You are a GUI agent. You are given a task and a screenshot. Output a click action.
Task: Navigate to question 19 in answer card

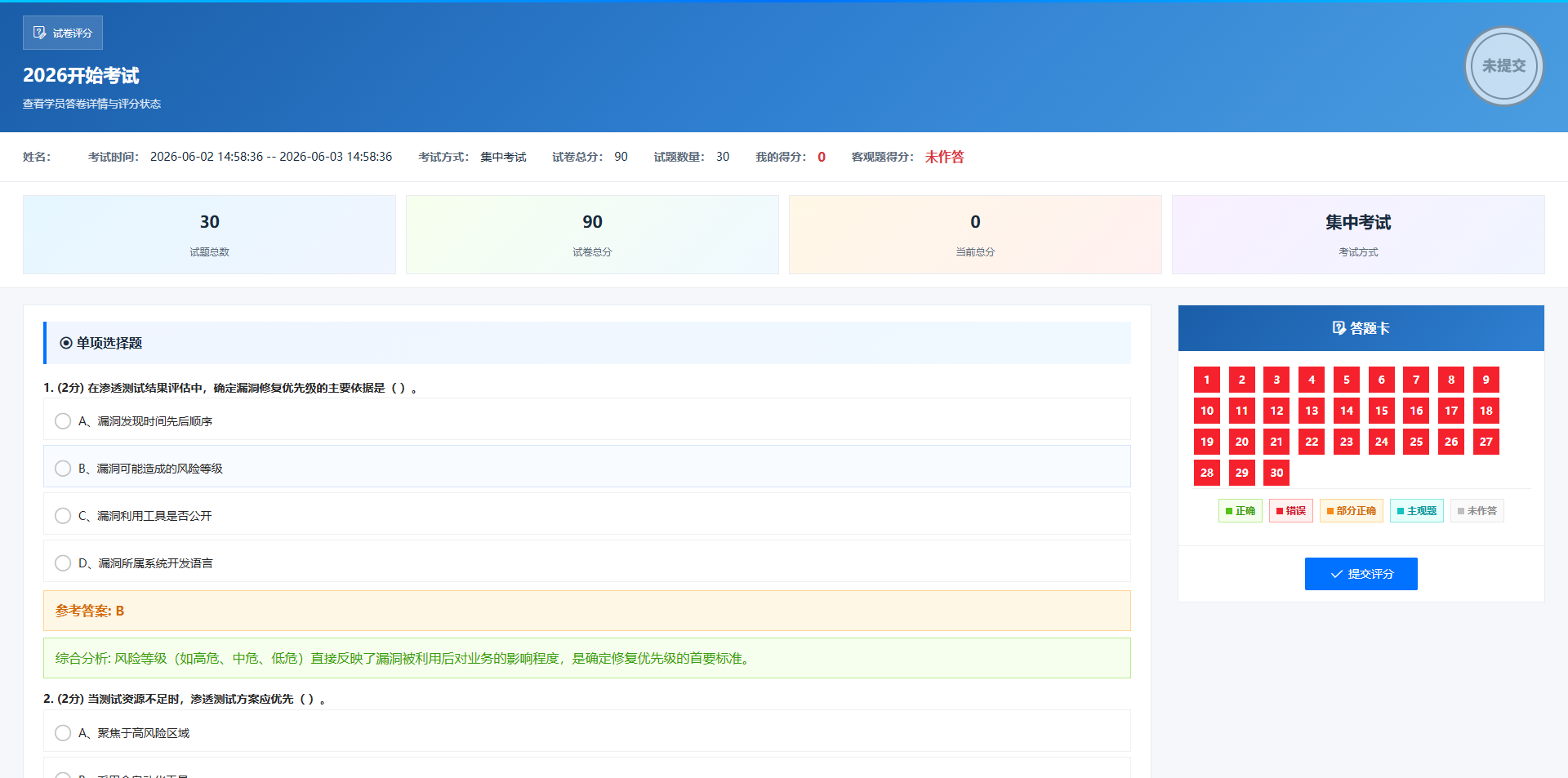pos(1207,442)
